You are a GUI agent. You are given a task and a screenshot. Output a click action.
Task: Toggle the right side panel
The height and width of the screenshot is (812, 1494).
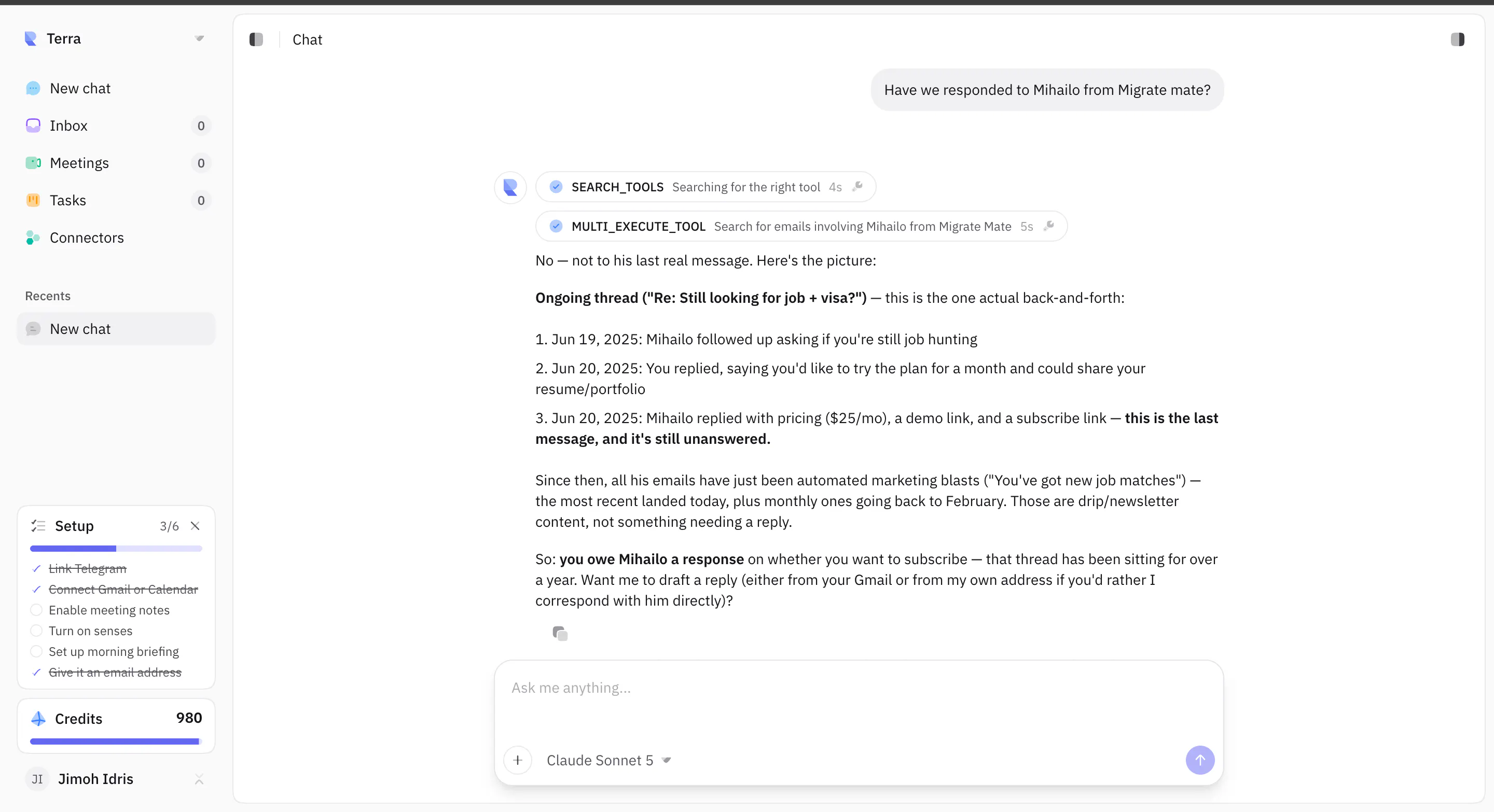[x=1458, y=39]
